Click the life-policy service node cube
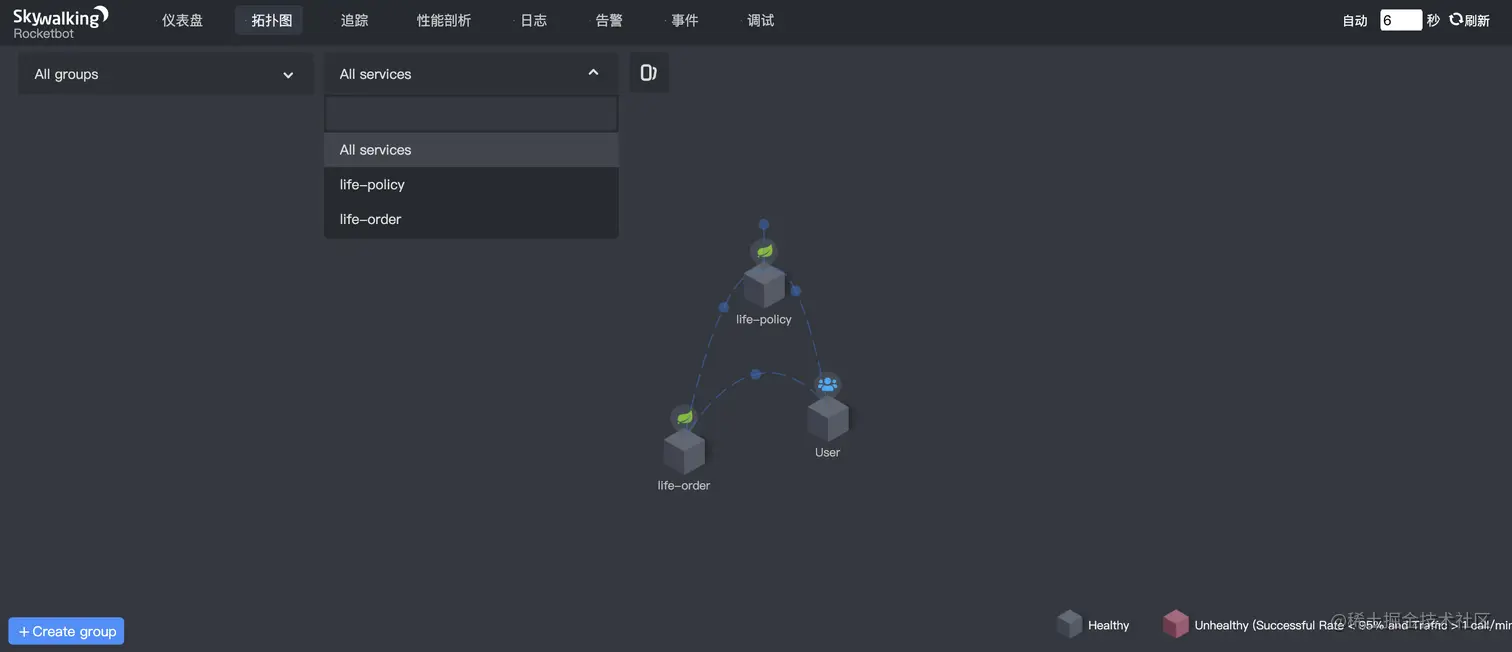Viewport: 1512px width, 652px height. pyautogui.click(x=764, y=286)
